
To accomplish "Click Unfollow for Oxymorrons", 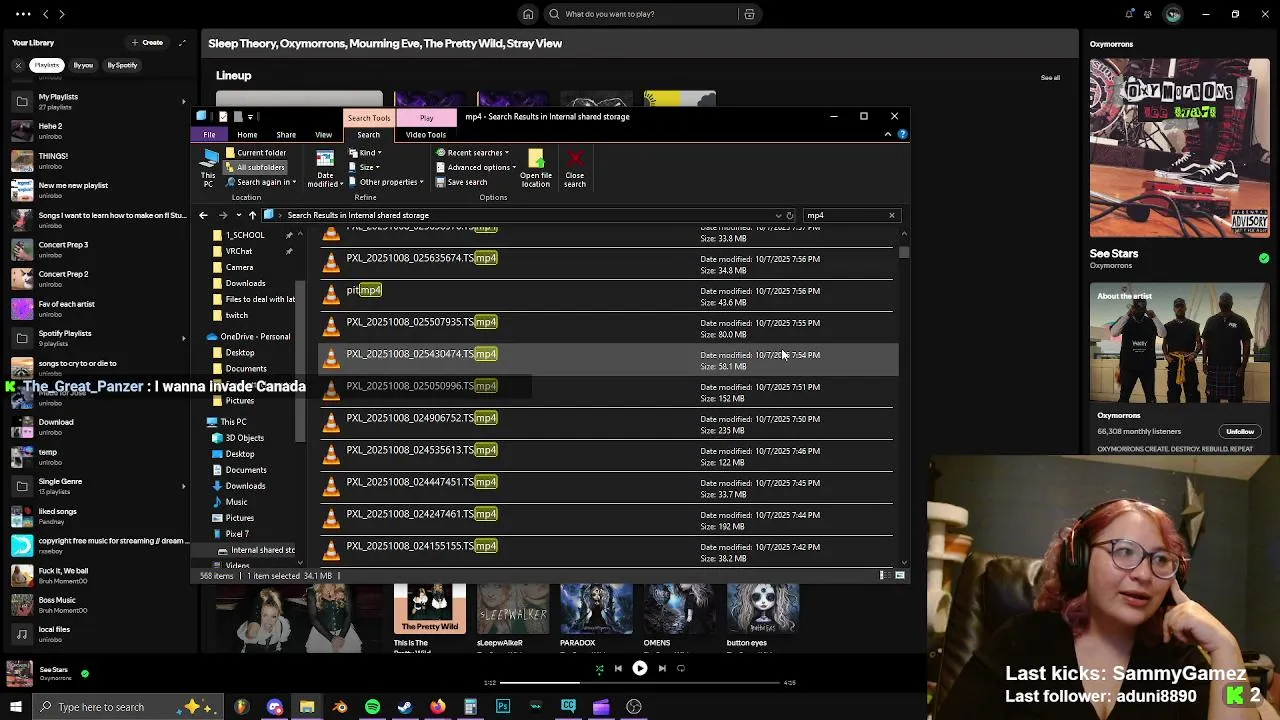I will (x=1240, y=431).
